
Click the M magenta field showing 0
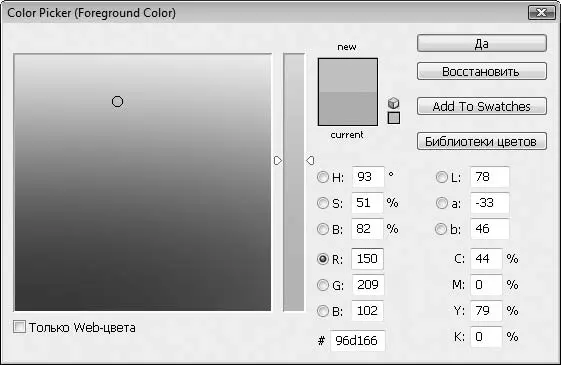point(486,285)
